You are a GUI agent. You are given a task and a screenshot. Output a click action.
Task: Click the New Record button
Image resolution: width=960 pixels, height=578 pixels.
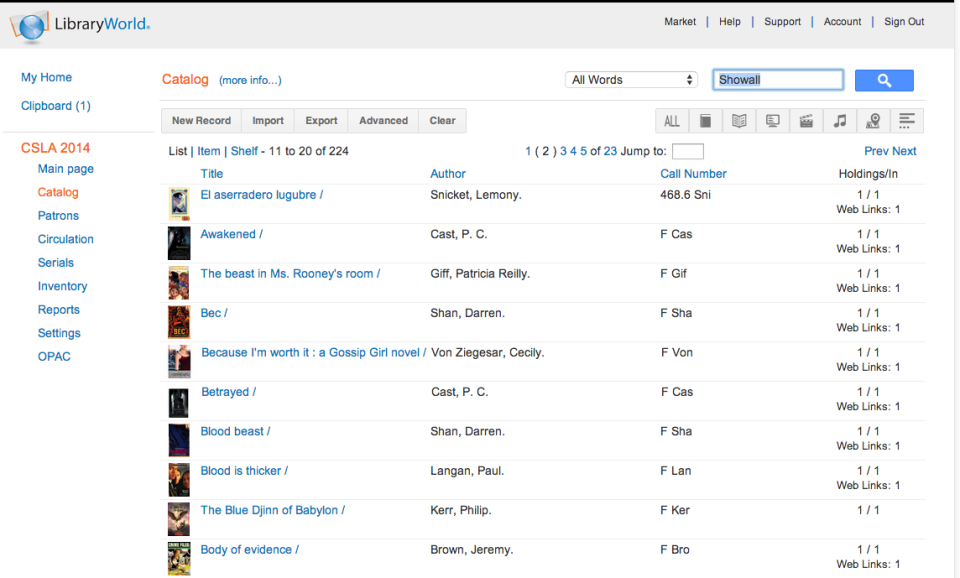point(201,120)
